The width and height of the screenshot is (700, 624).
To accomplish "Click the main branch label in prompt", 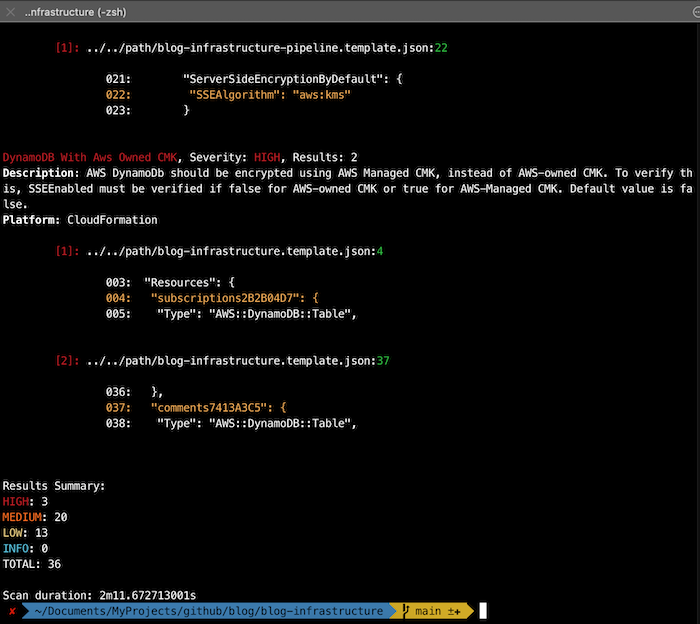I will [x=428, y=611].
